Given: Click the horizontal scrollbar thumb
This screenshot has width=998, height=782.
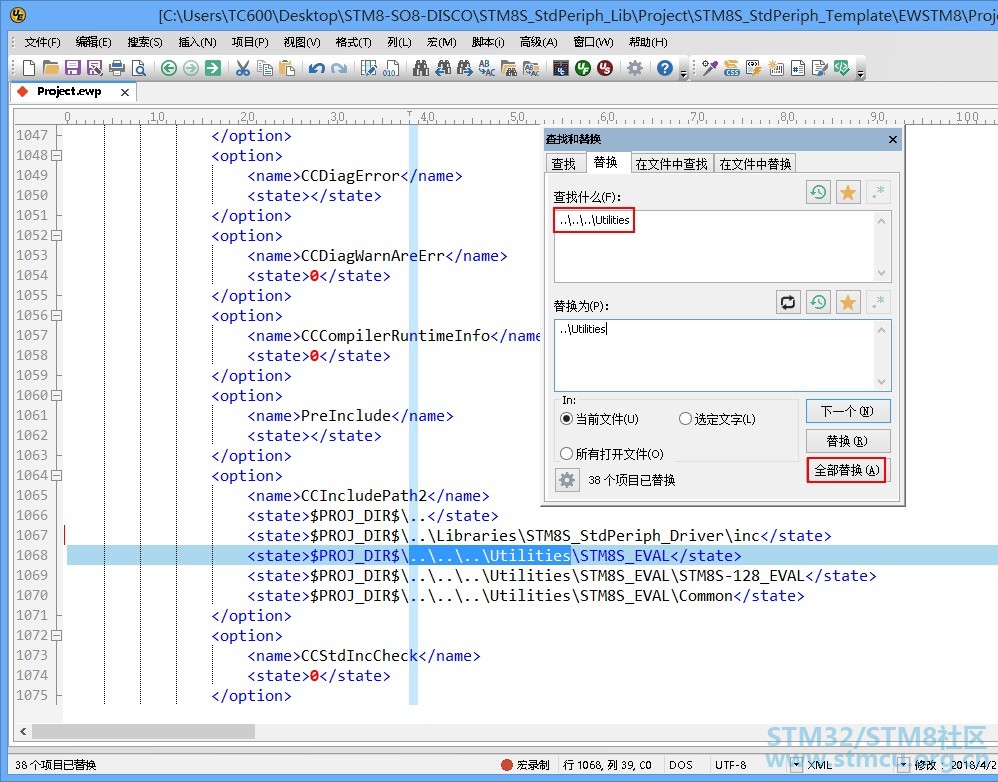Looking at the screenshot, I should [143, 732].
